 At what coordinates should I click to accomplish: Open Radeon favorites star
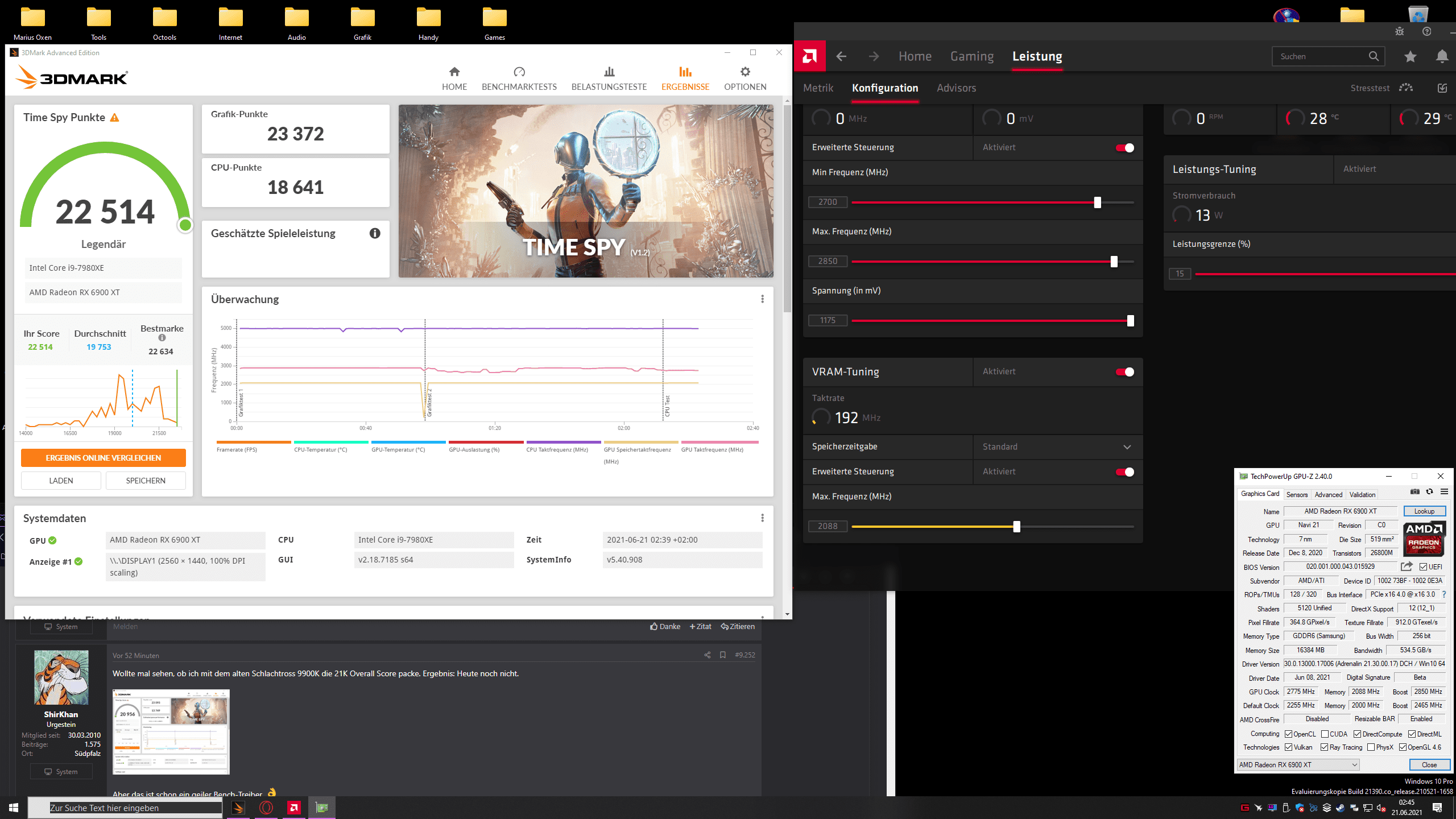tap(1410, 56)
